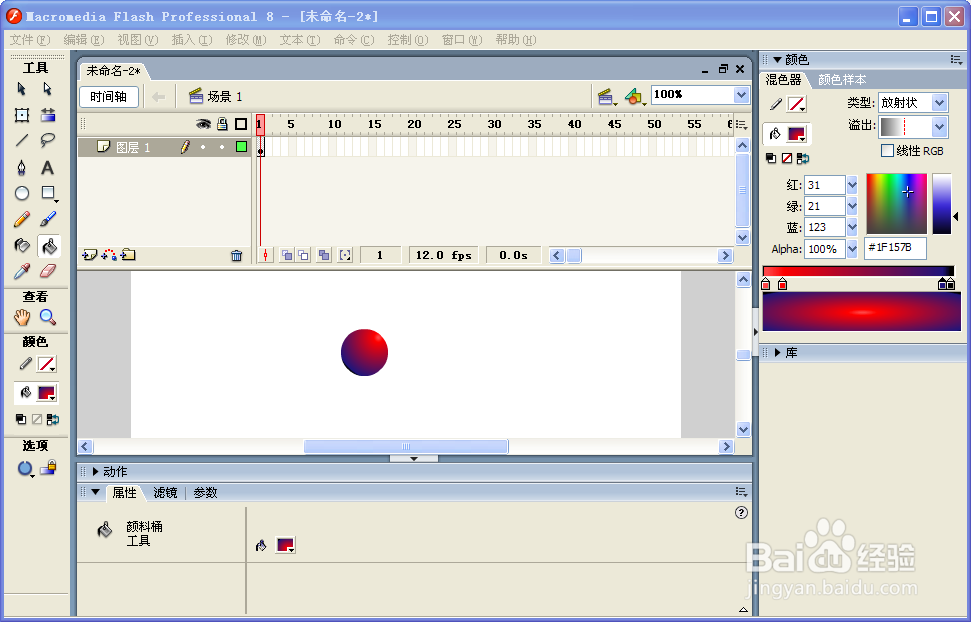Toggle all layers outline square
This screenshot has height=622, width=971.
click(x=241, y=124)
